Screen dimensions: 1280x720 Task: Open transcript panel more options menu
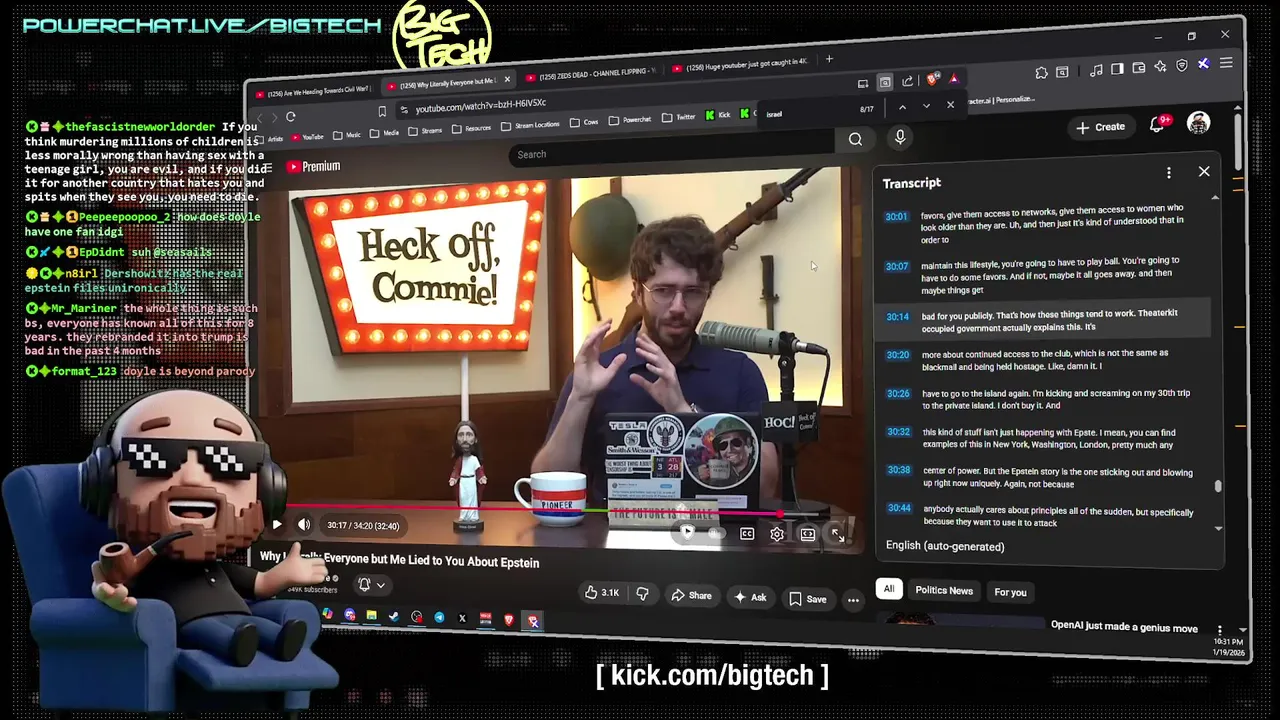(x=1168, y=174)
